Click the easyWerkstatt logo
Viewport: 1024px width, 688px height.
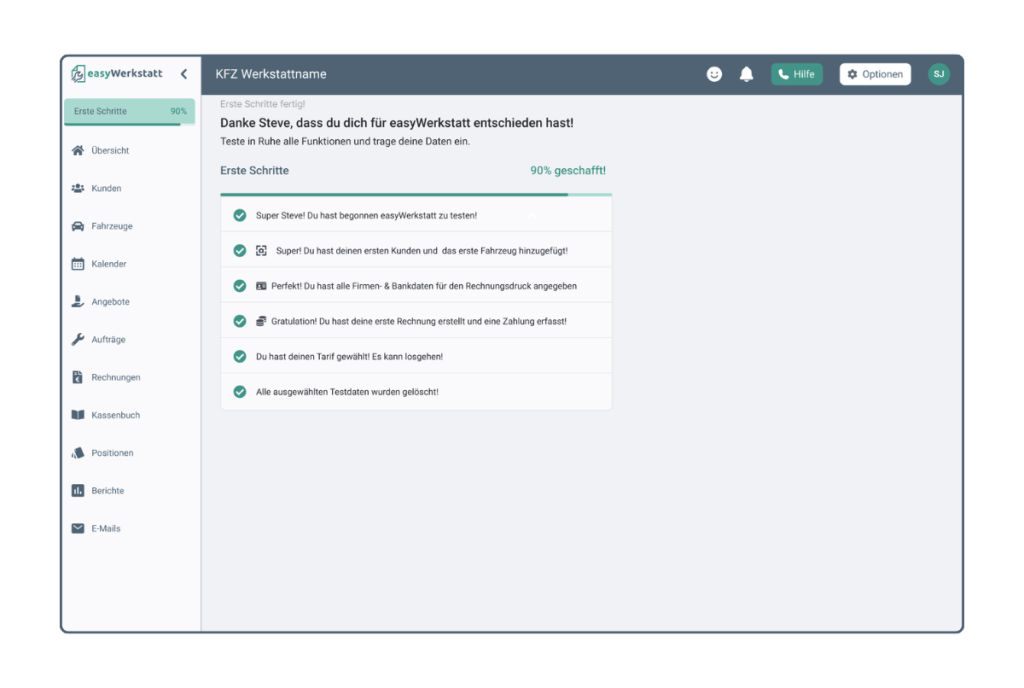coord(117,74)
